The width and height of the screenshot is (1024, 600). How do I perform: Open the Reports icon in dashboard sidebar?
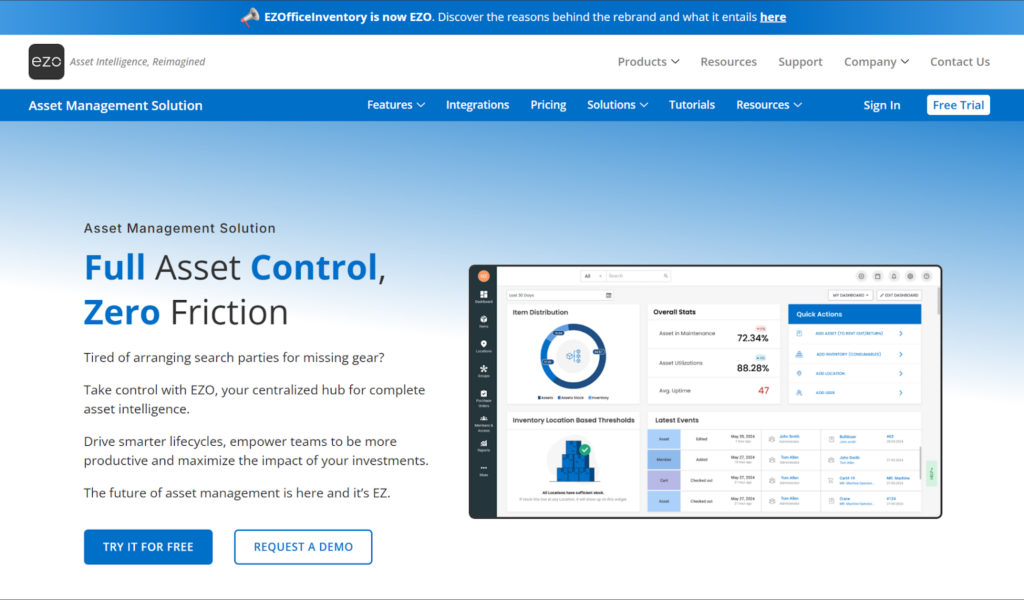[484, 445]
